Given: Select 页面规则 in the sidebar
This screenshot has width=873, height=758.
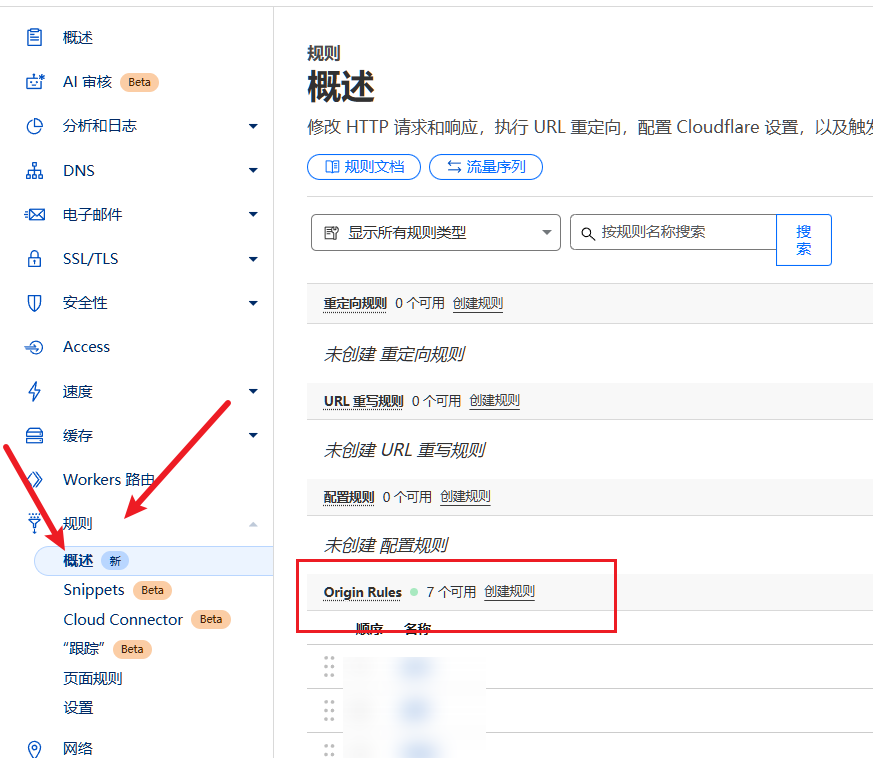Looking at the screenshot, I should [x=92, y=678].
